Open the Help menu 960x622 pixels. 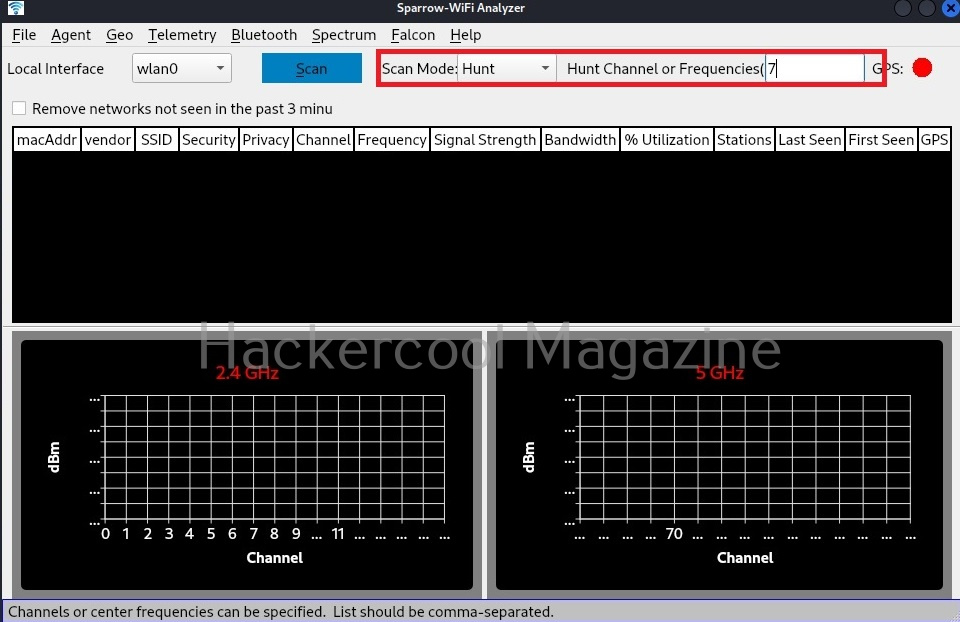465,35
